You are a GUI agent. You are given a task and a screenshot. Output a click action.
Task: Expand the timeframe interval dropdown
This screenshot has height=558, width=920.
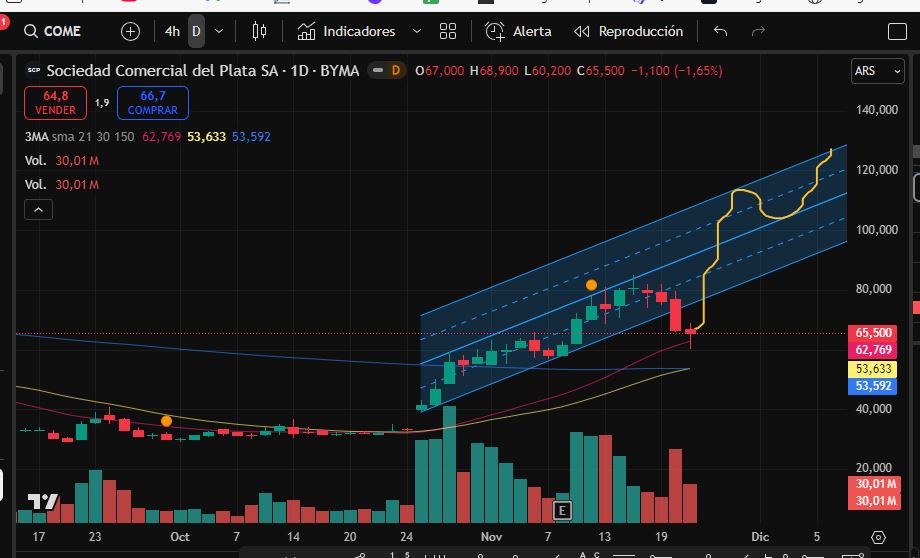(219, 31)
